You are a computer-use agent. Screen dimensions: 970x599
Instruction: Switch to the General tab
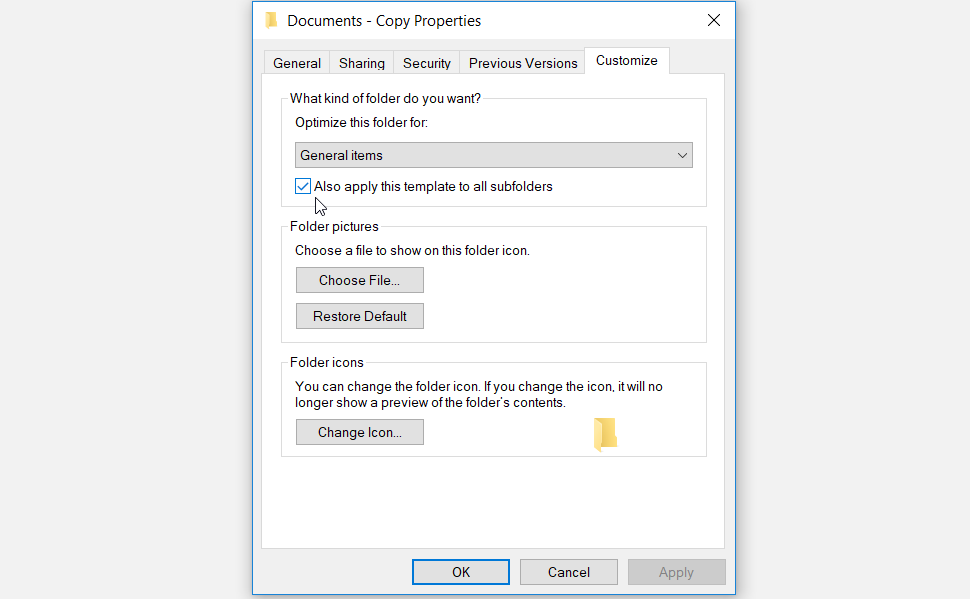click(297, 63)
